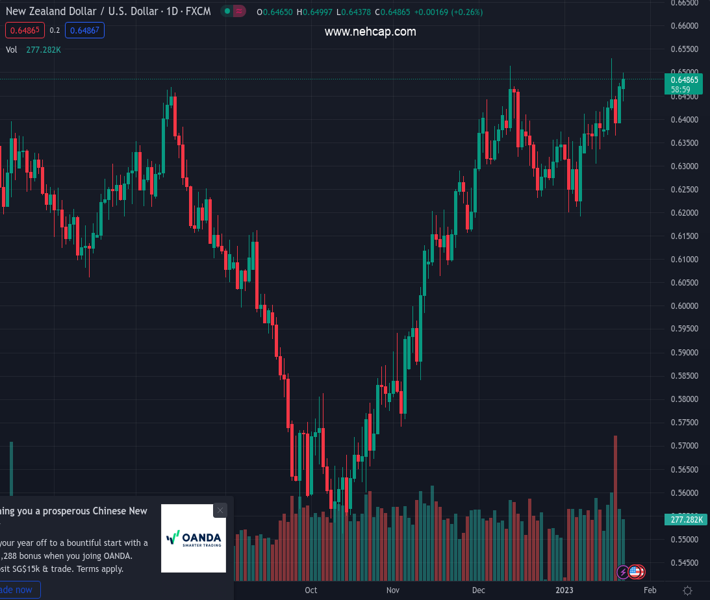710x600 pixels.
Task: Click the OANDA logo thumbnail
Action: pyautogui.click(x=194, y=538)
